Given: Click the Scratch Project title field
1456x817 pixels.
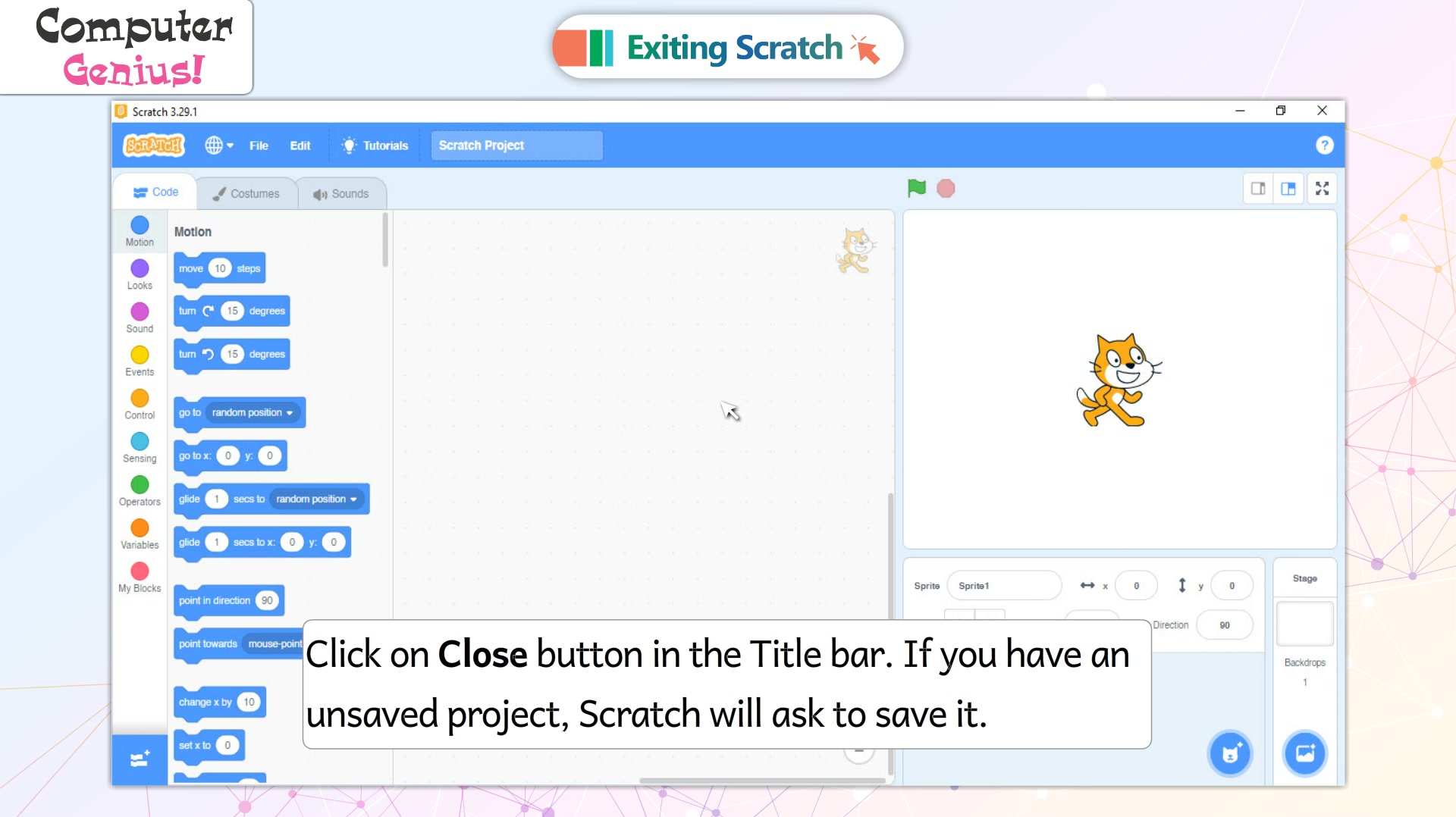Looking at the screenshot, I should (517, 146).
